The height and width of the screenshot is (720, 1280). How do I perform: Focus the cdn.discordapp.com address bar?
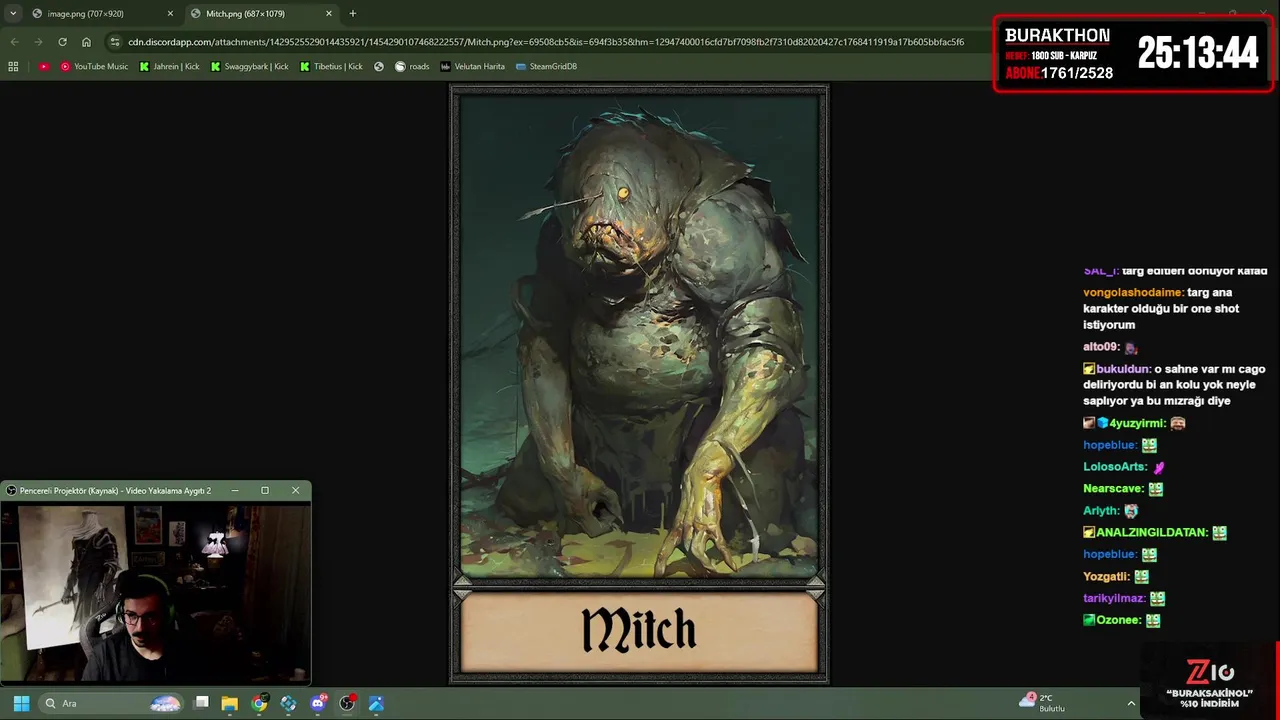(546, 42)
